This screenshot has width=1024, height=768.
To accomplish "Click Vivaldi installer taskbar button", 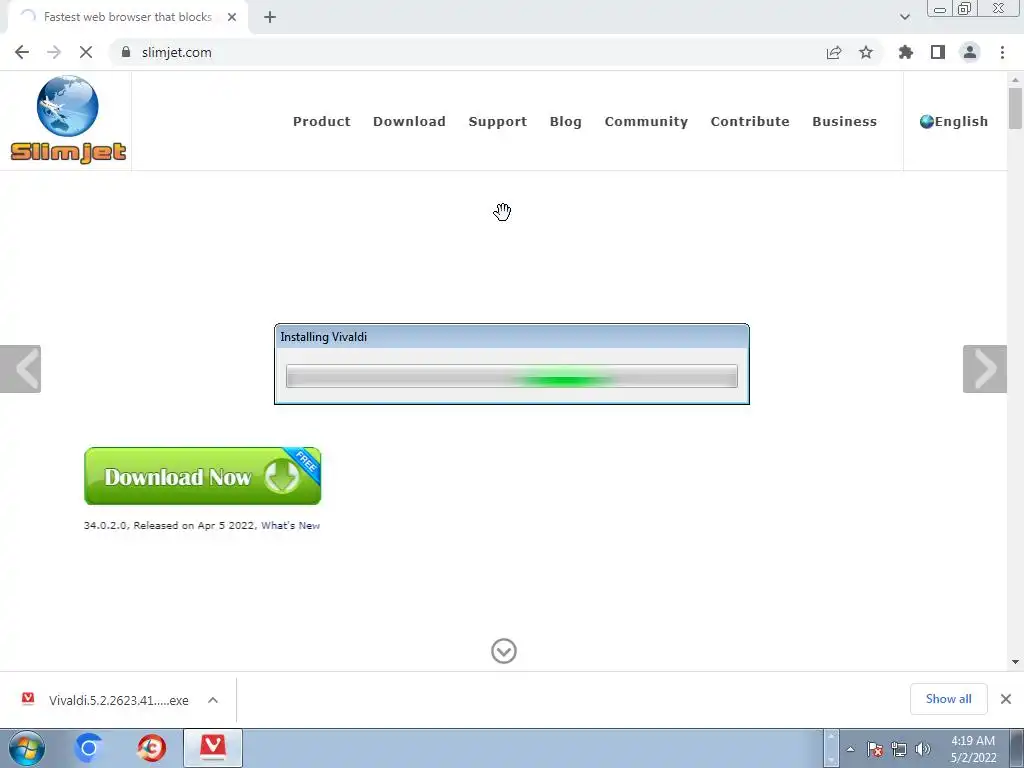I will (x=213, y=748).
